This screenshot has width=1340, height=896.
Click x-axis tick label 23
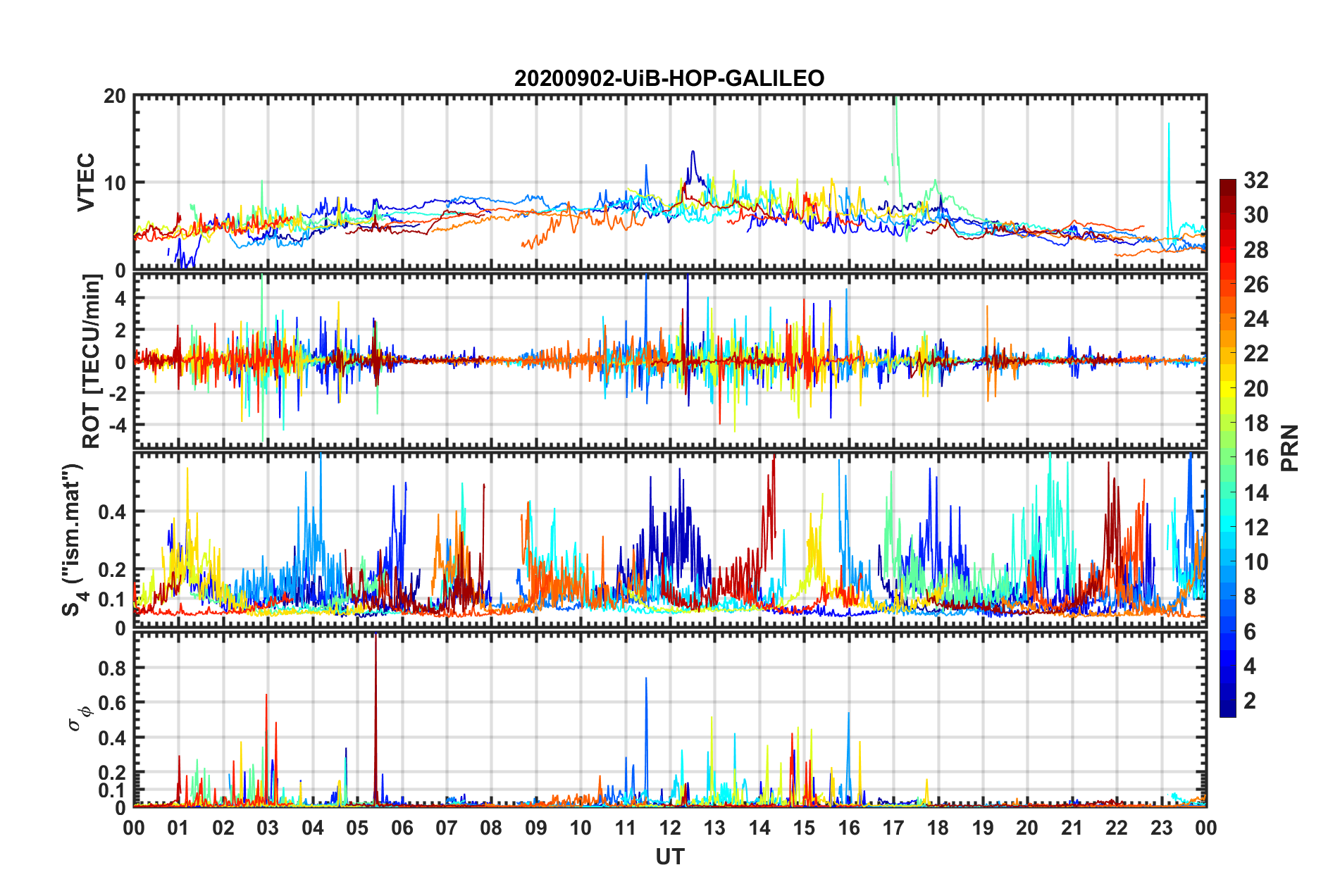1162,828
